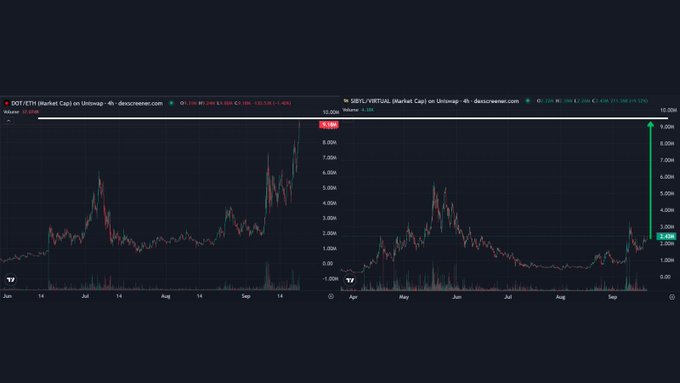Click the red 9.18M current price label
680x383 pixels.
pyautogui.click(x=329, y=124)
